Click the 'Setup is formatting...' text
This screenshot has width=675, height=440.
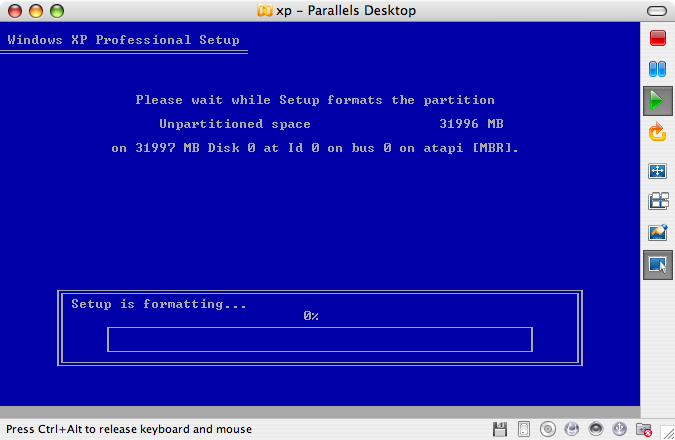159,304
